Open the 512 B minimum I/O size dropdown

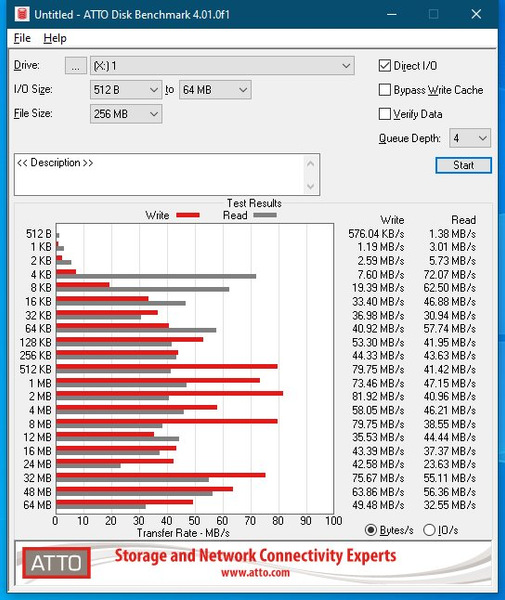click(x=126, y=90)
